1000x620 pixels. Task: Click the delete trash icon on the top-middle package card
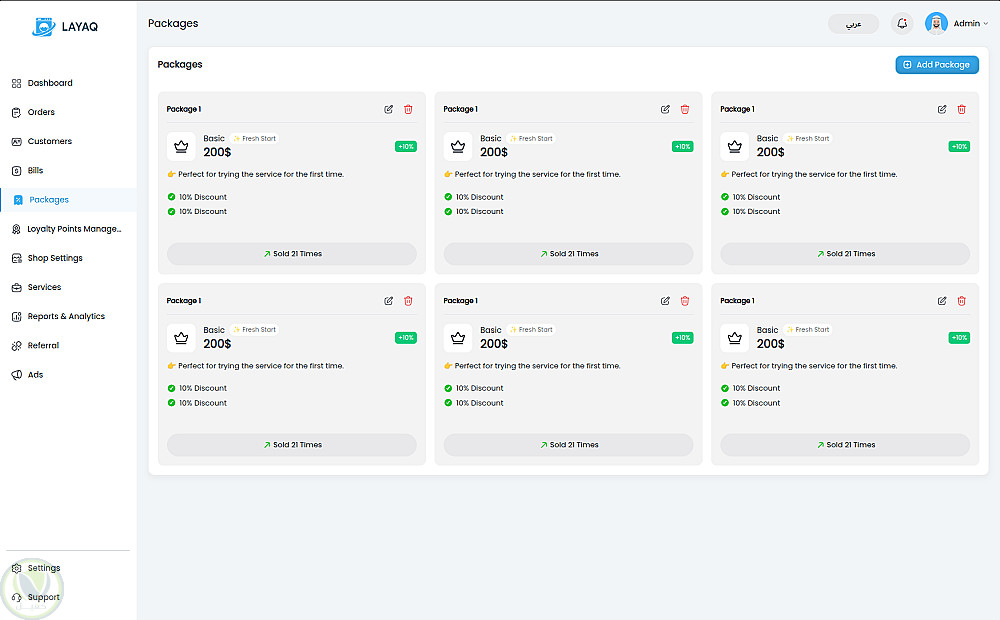tap(685, 109)
